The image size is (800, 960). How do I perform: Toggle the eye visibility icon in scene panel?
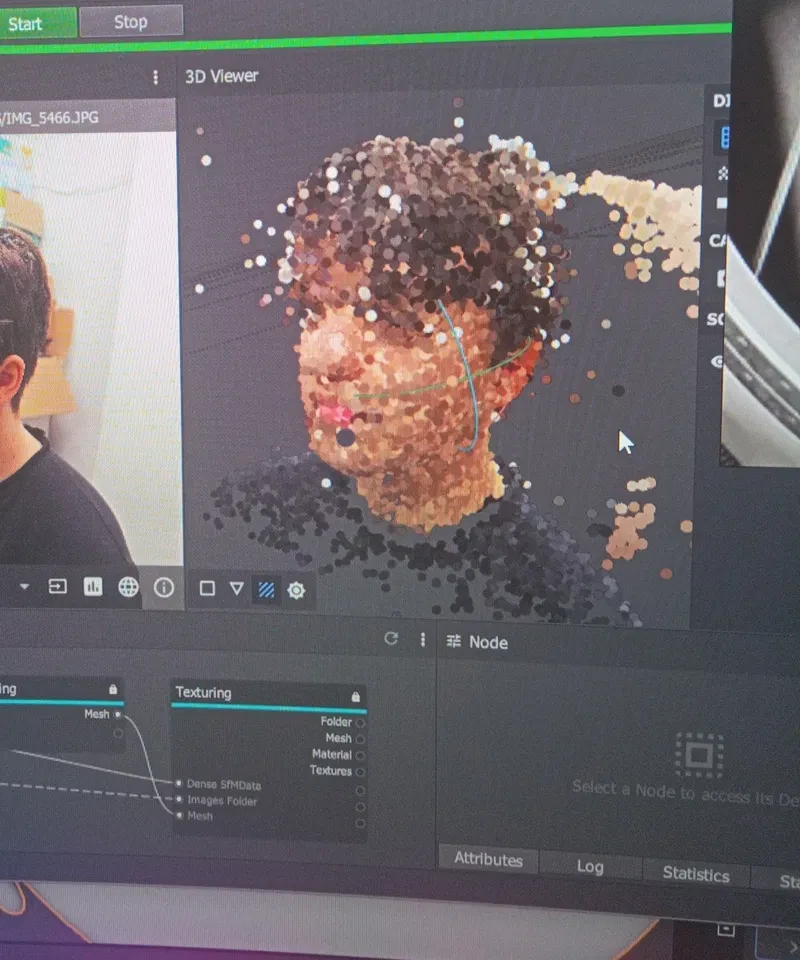click(x=717, y=362)
